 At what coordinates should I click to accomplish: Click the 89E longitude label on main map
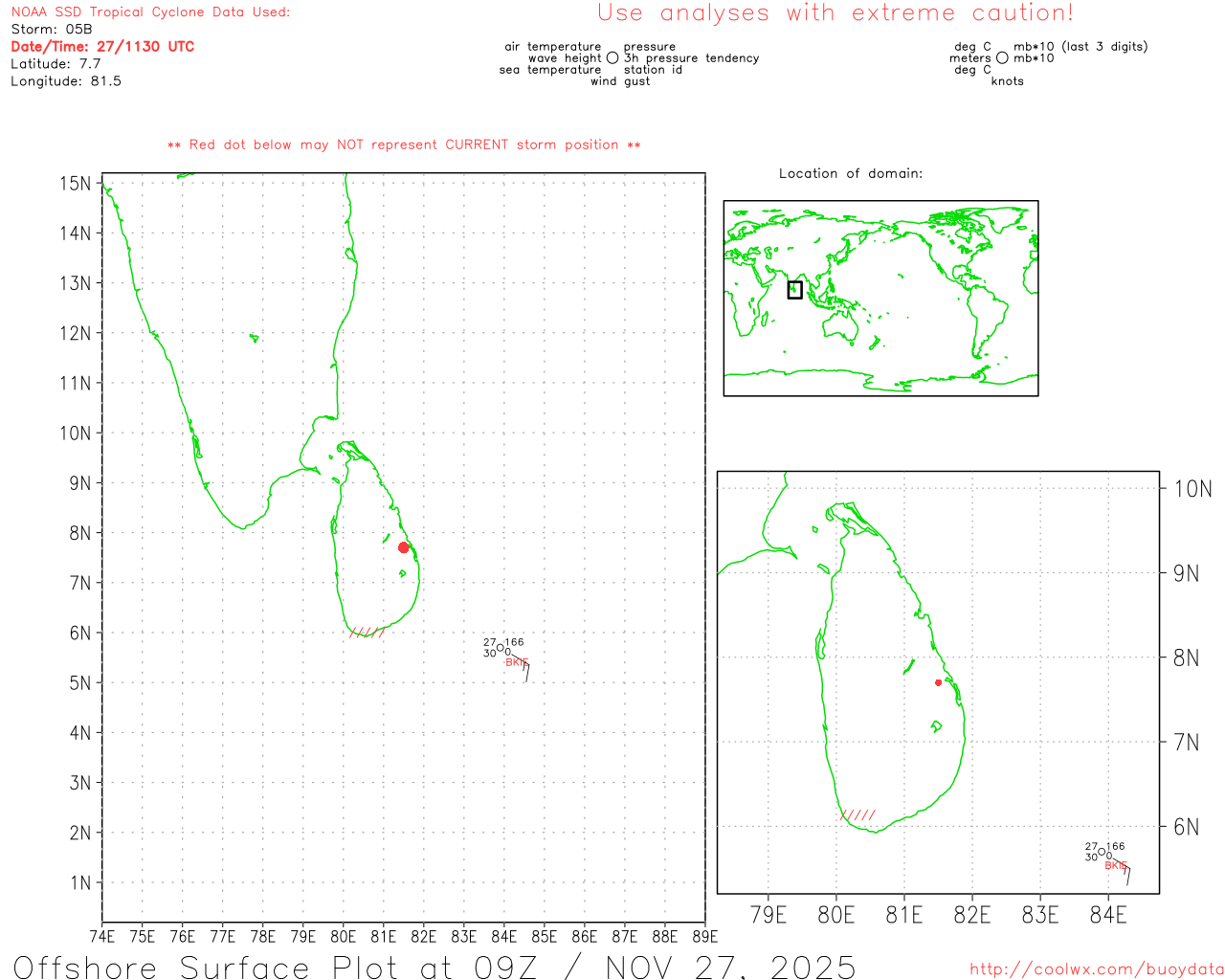(704, 936)
